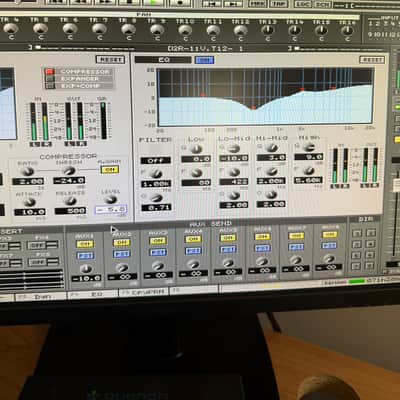The height and width of the screenshot is (400, 400).
Task: Toggle AUX1 send ON button
Action: 85,244
